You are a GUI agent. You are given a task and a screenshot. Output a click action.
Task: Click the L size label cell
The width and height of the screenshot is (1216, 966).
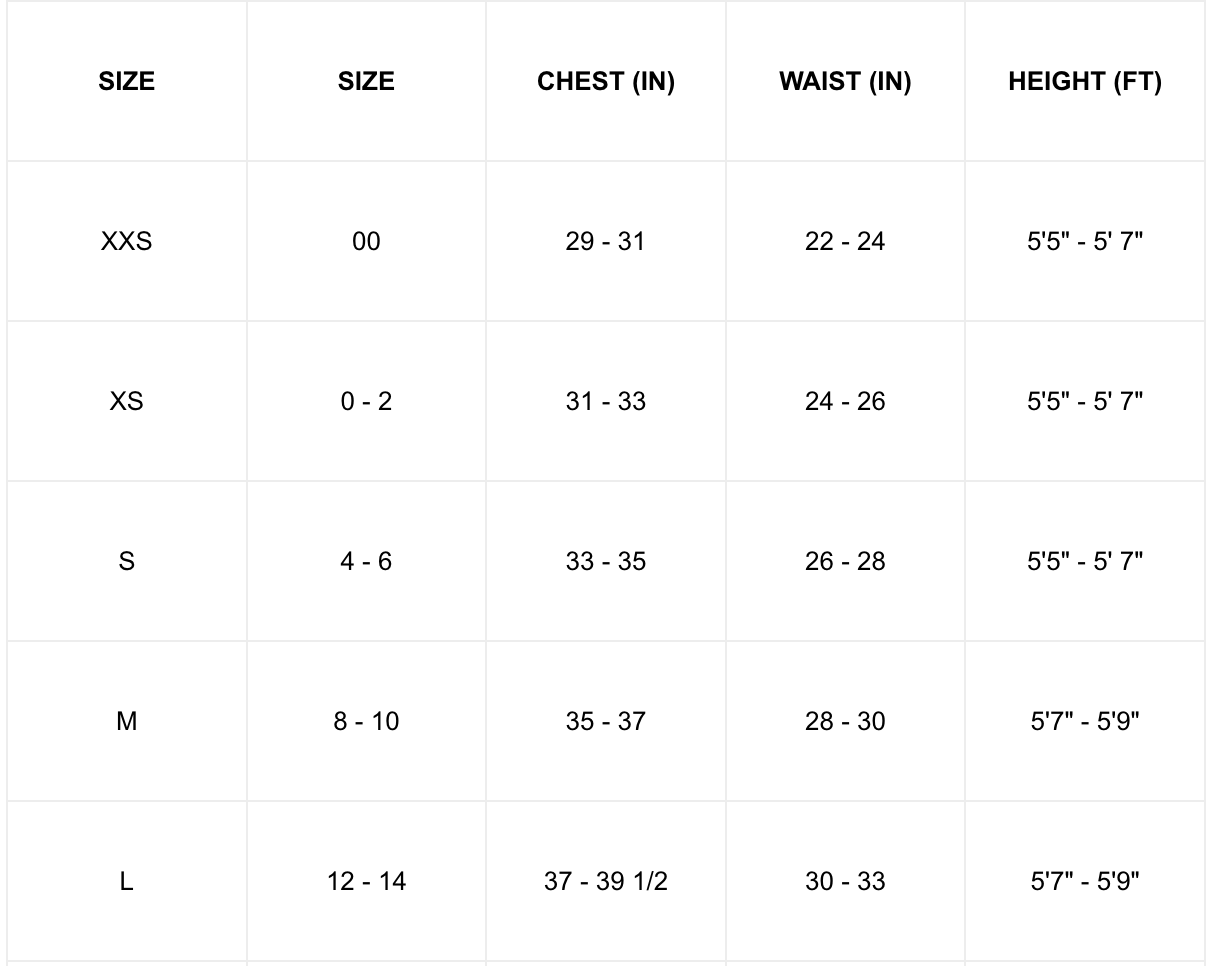[127, 881]
